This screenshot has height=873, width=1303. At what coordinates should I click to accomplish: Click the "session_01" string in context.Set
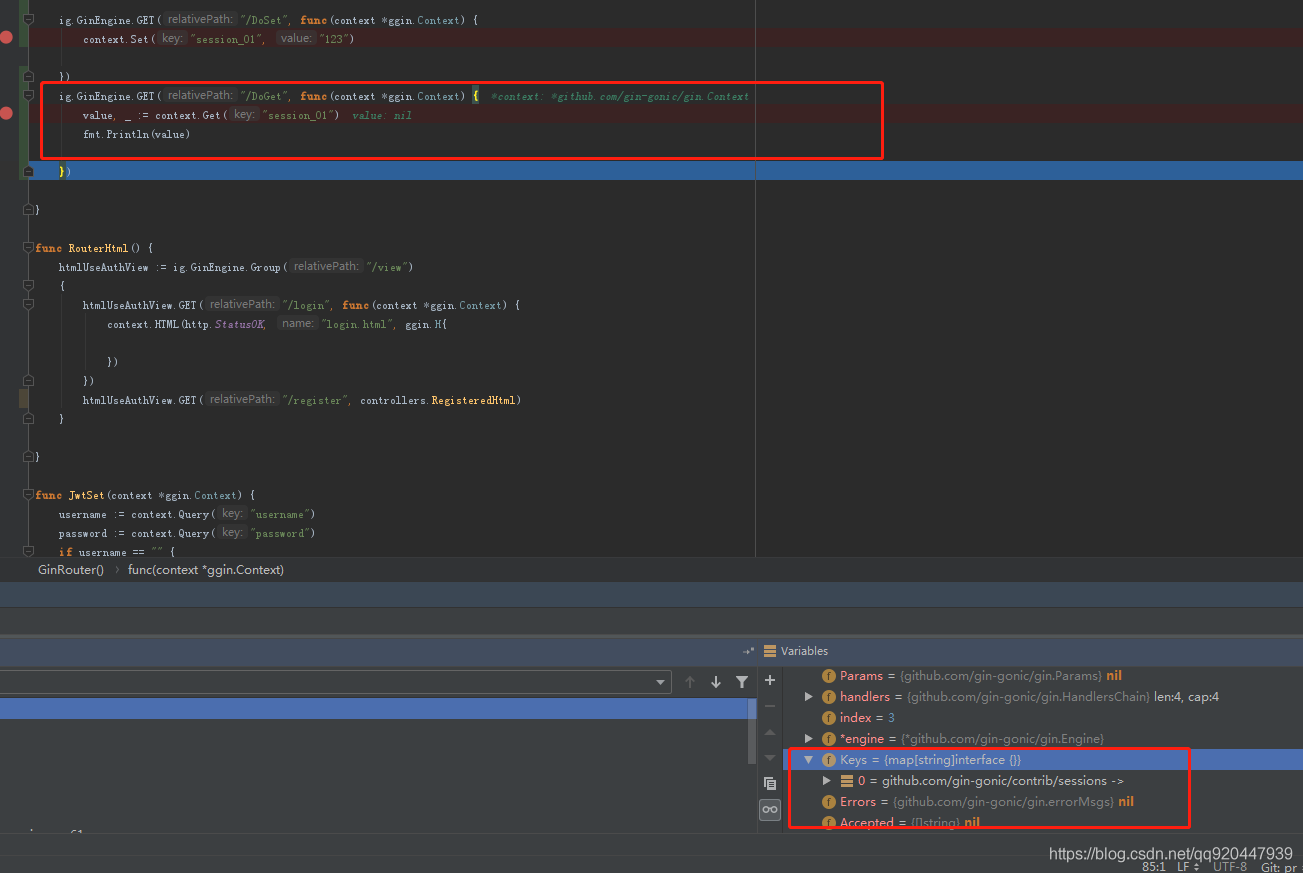tap(228, 39)
